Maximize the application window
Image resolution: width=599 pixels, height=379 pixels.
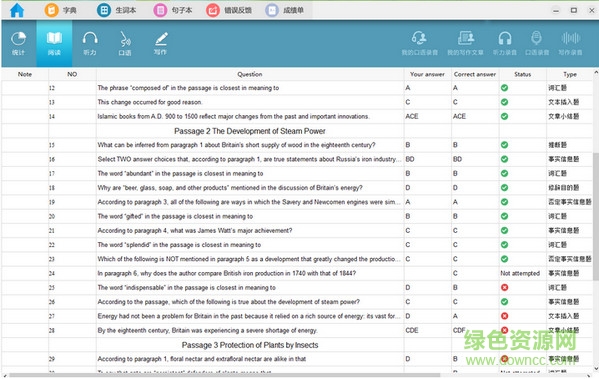point(573,10)
